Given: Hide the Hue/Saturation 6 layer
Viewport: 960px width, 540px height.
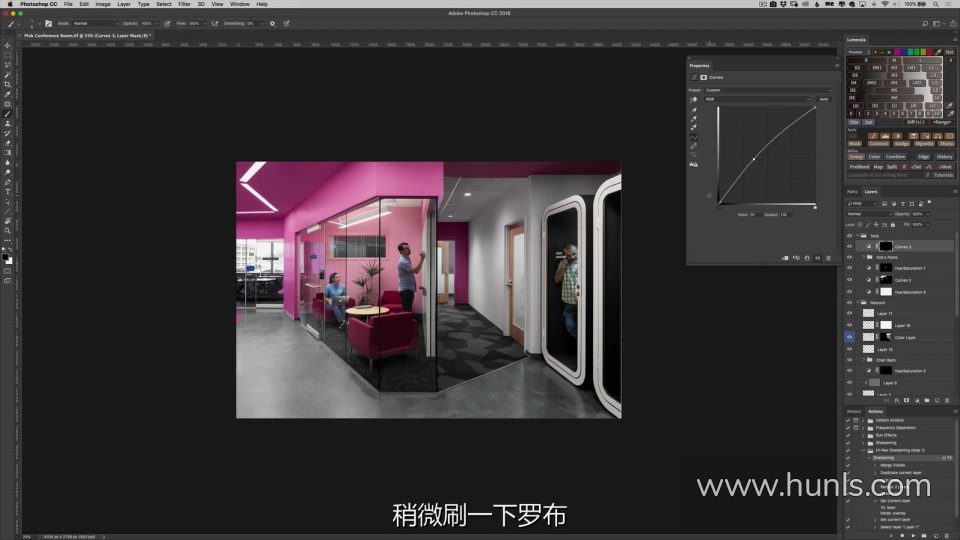Looking at the screenshot, I should tap(849, 291).
